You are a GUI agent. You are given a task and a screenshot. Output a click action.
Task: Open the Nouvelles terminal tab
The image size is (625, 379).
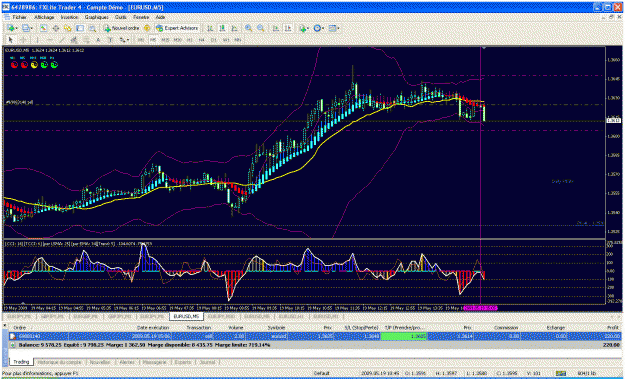coord(100,362)
